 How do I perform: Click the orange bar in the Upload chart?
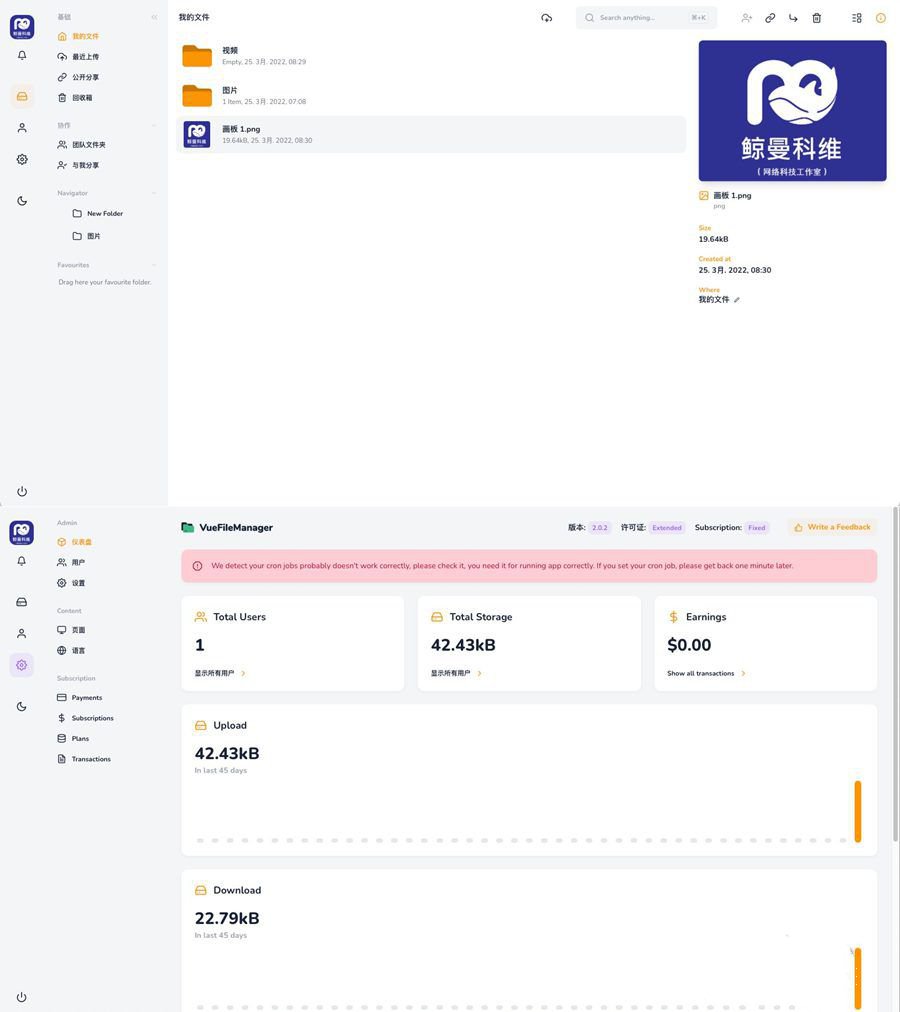pyautogui.click(x=858, y=810)
